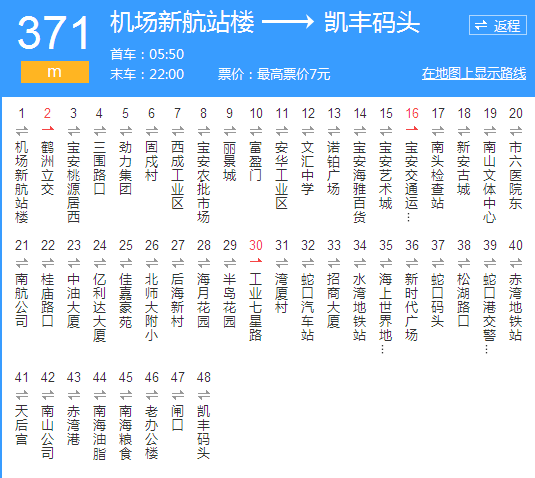Click the two-way arrow icon above 蛇口码头
This screenshot has width=535, height=478.
coord(438,263)
